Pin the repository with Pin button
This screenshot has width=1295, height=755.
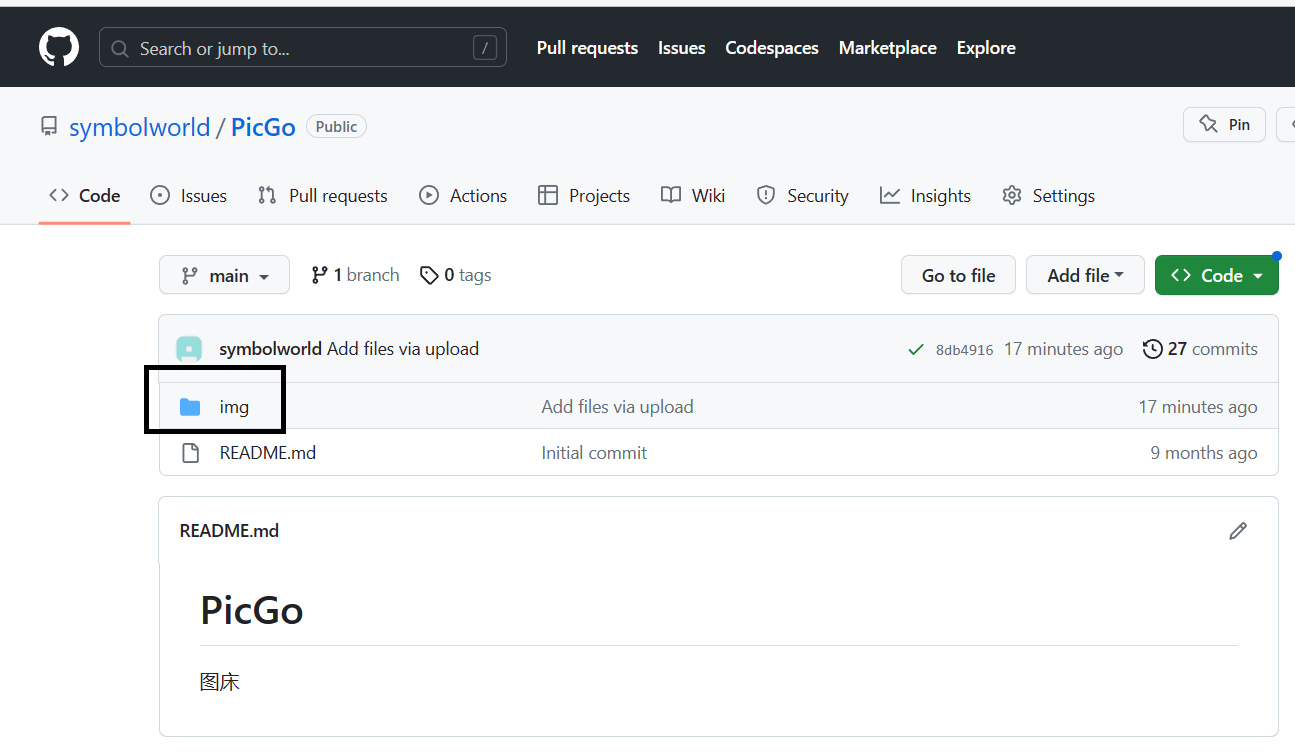pos(1225,125)
